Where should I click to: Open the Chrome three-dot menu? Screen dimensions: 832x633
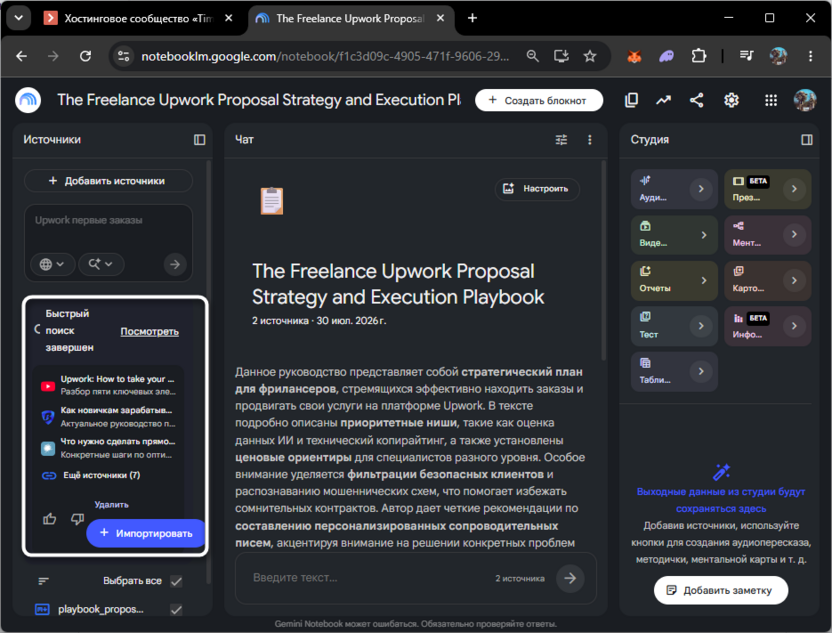coord(810,56)
